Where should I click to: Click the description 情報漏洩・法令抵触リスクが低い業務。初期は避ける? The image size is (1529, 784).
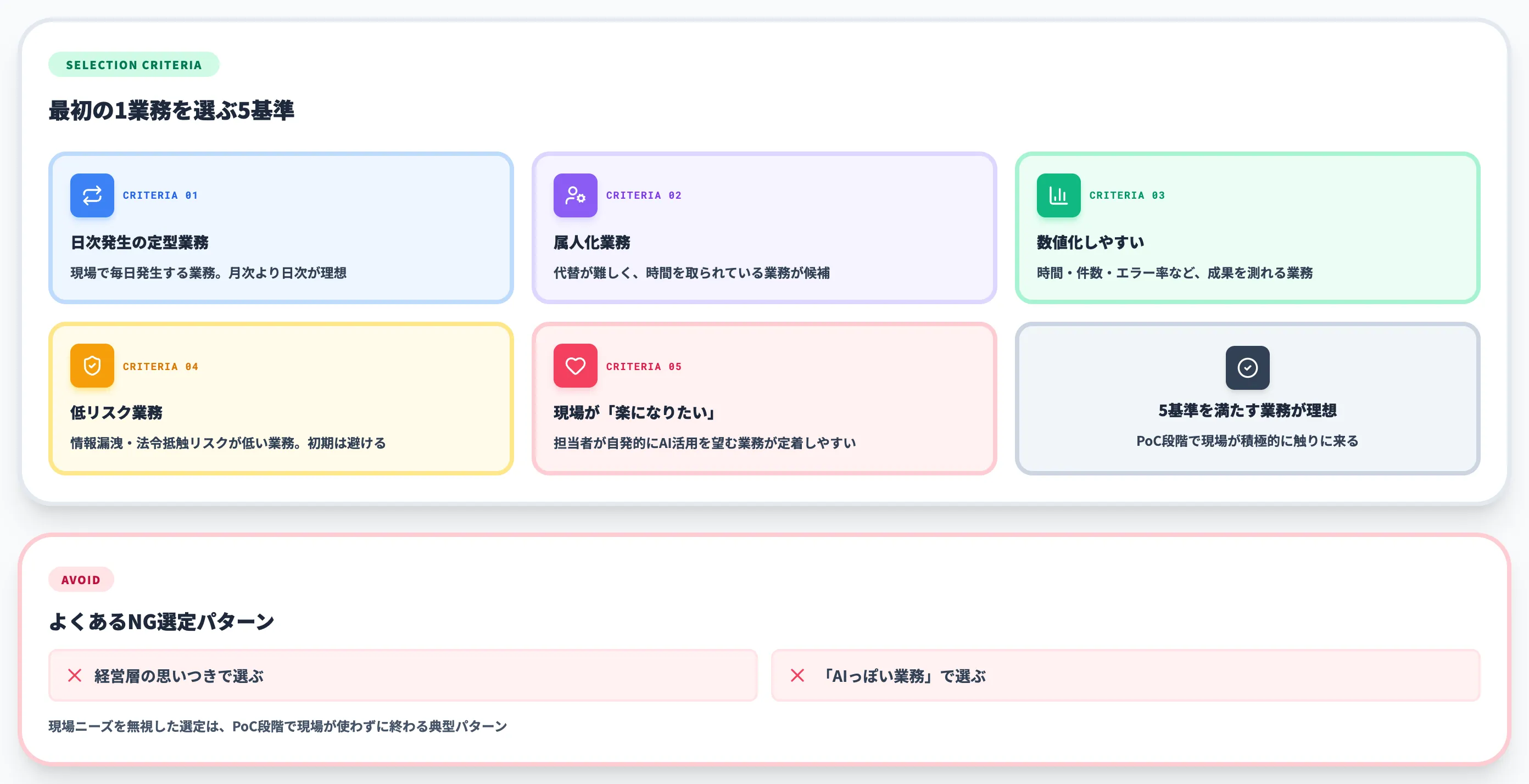coord(228,444)
